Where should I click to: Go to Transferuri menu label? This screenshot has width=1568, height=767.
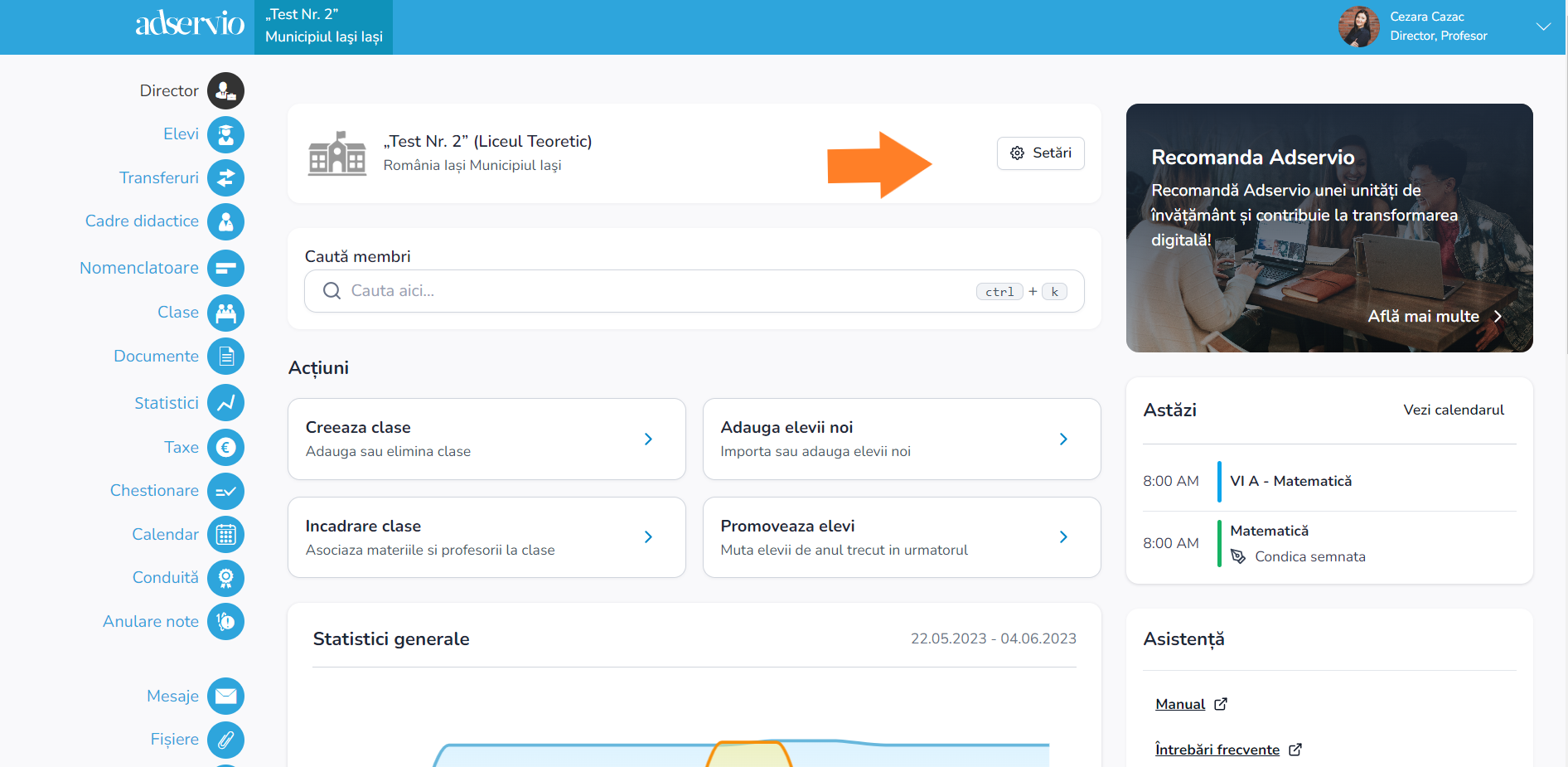pyautogui.click(x=159, y=177)
